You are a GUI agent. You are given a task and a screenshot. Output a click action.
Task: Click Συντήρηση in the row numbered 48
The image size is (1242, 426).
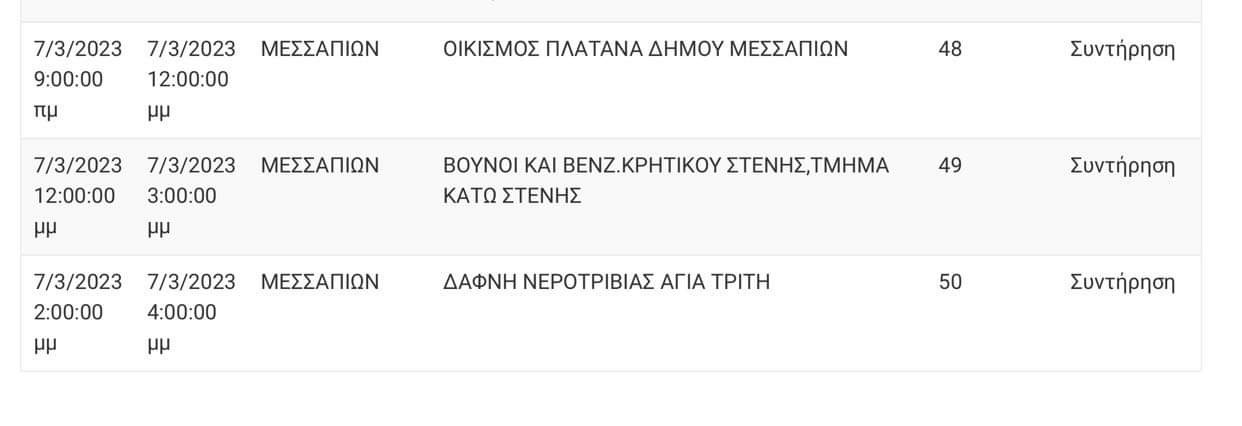(1122, 49)
